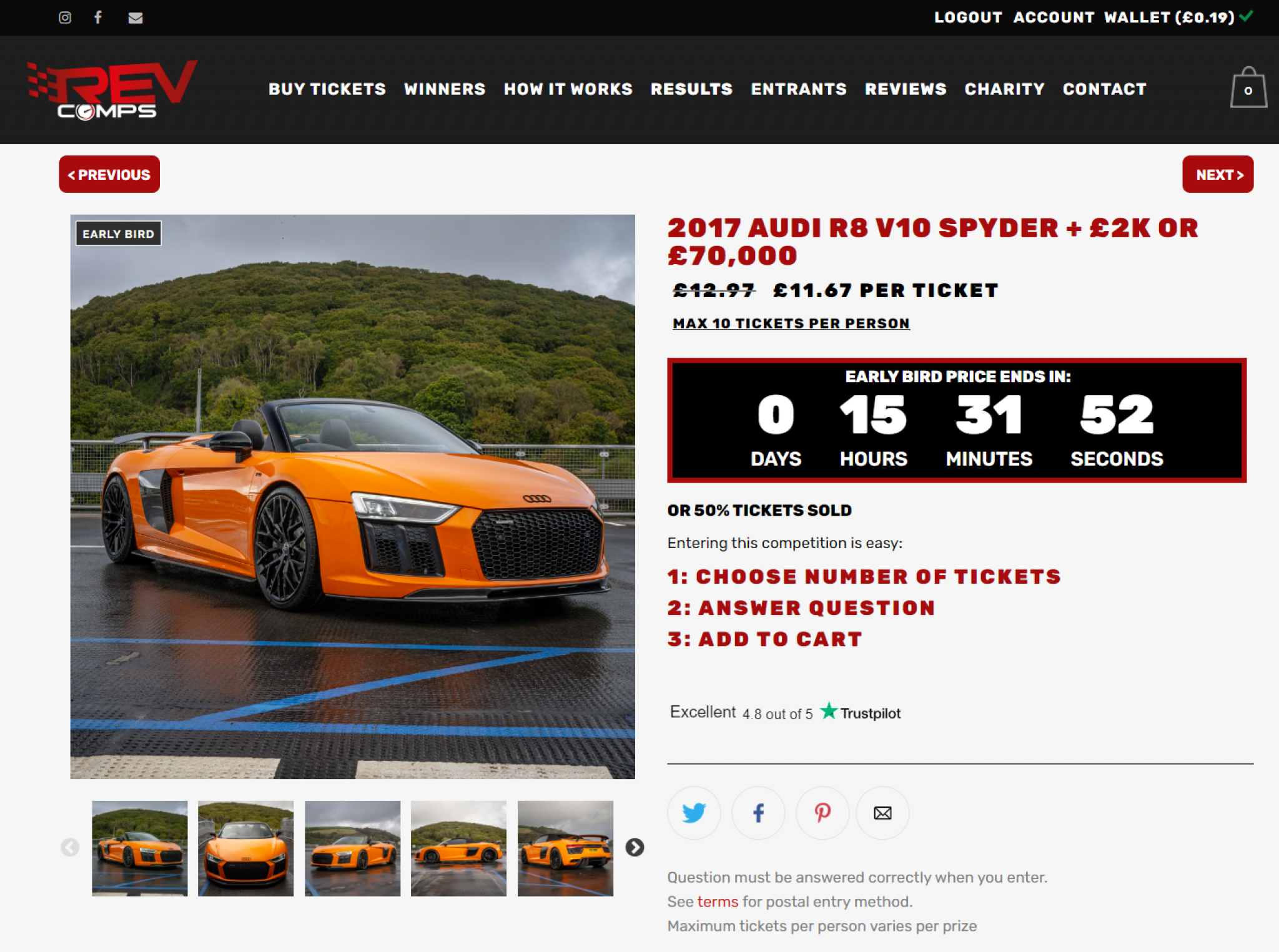Select the front-view car thumbnail
This screenshot has height=952, width=1279.
point(246,848)
